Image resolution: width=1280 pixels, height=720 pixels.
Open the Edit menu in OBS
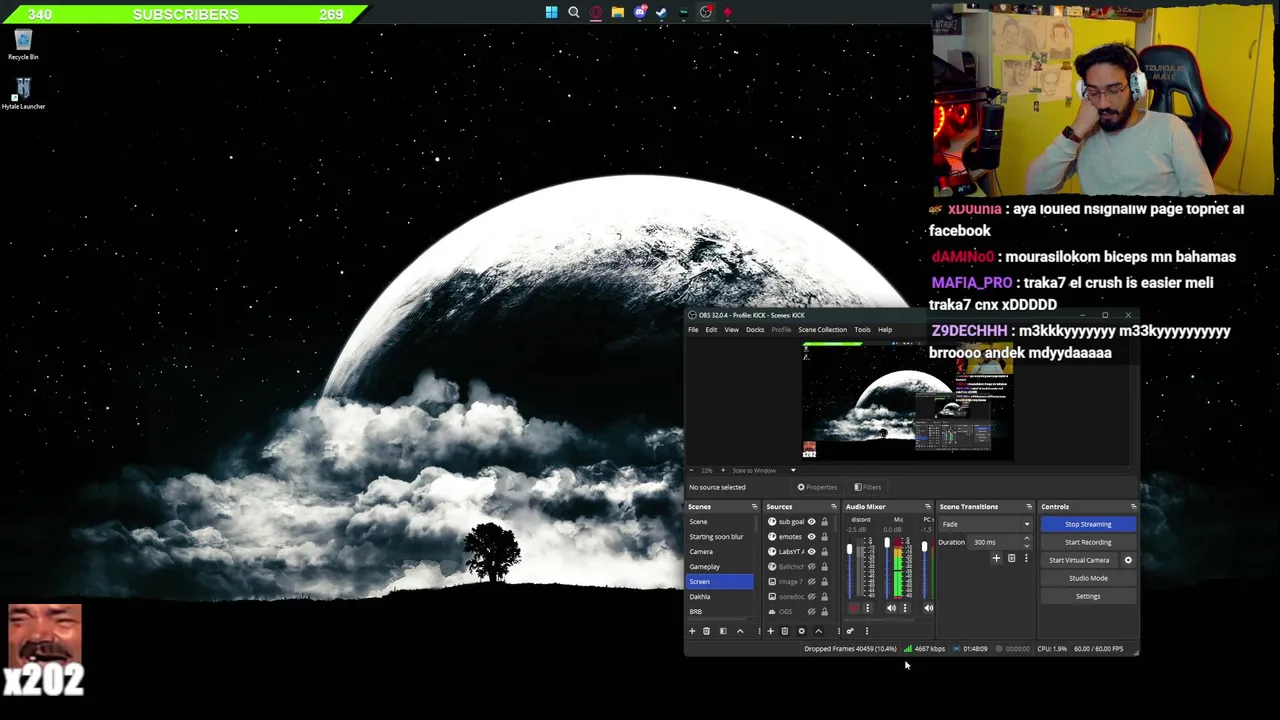tap(711, 330)
